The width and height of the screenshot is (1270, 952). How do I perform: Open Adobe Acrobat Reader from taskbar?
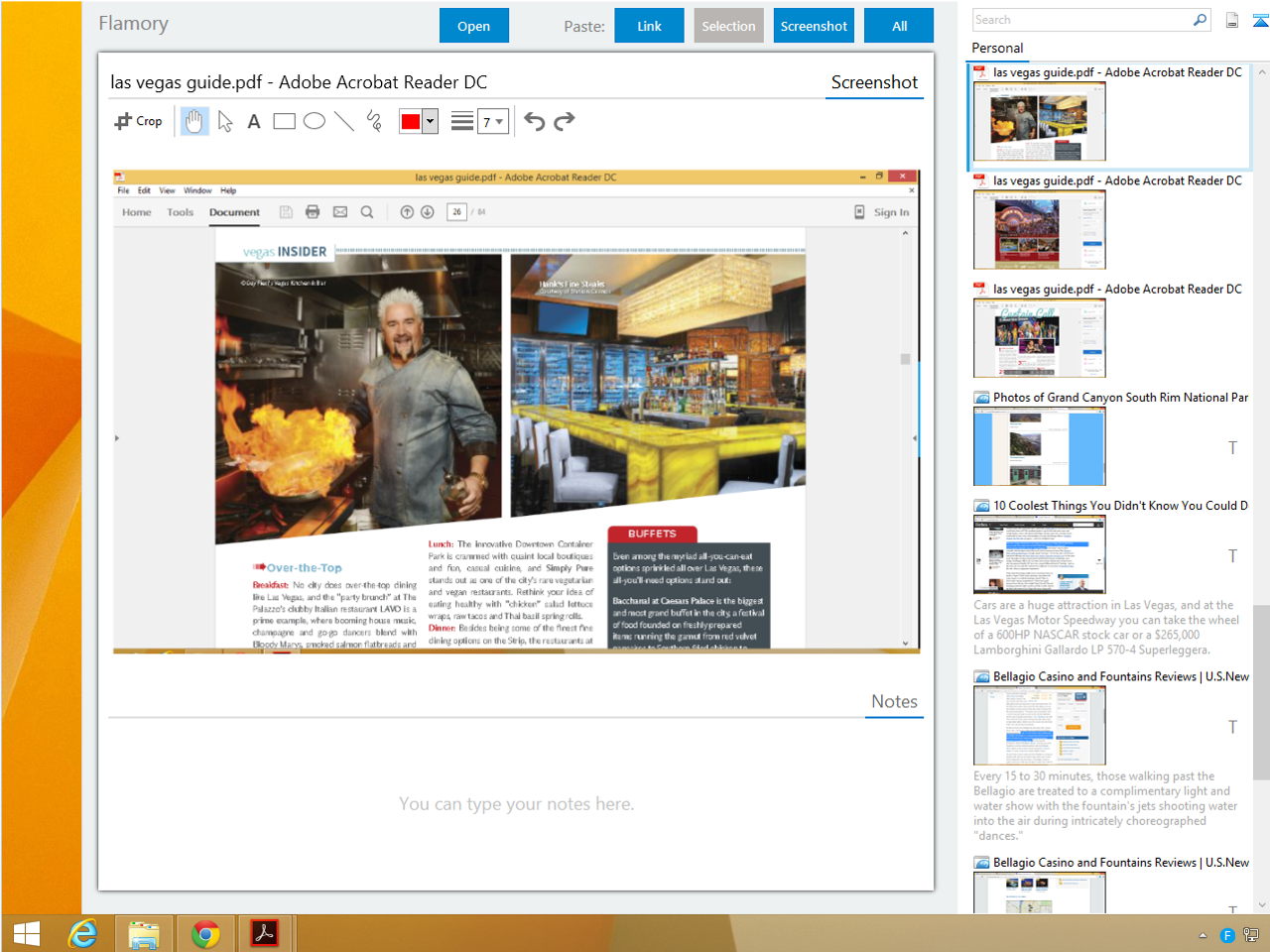pos(264,933)
